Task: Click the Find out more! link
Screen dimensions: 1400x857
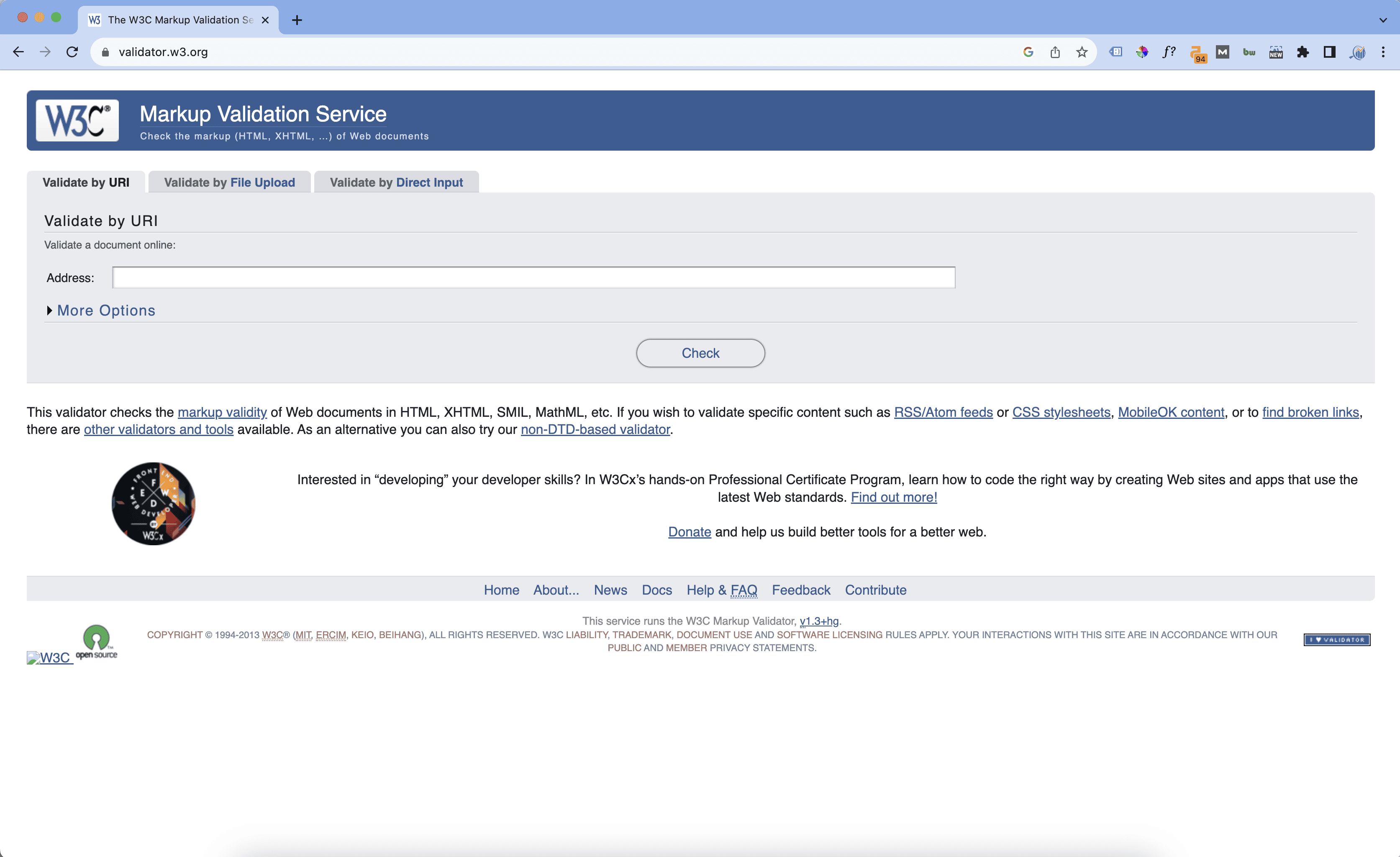Action: (x=894, y=497)
